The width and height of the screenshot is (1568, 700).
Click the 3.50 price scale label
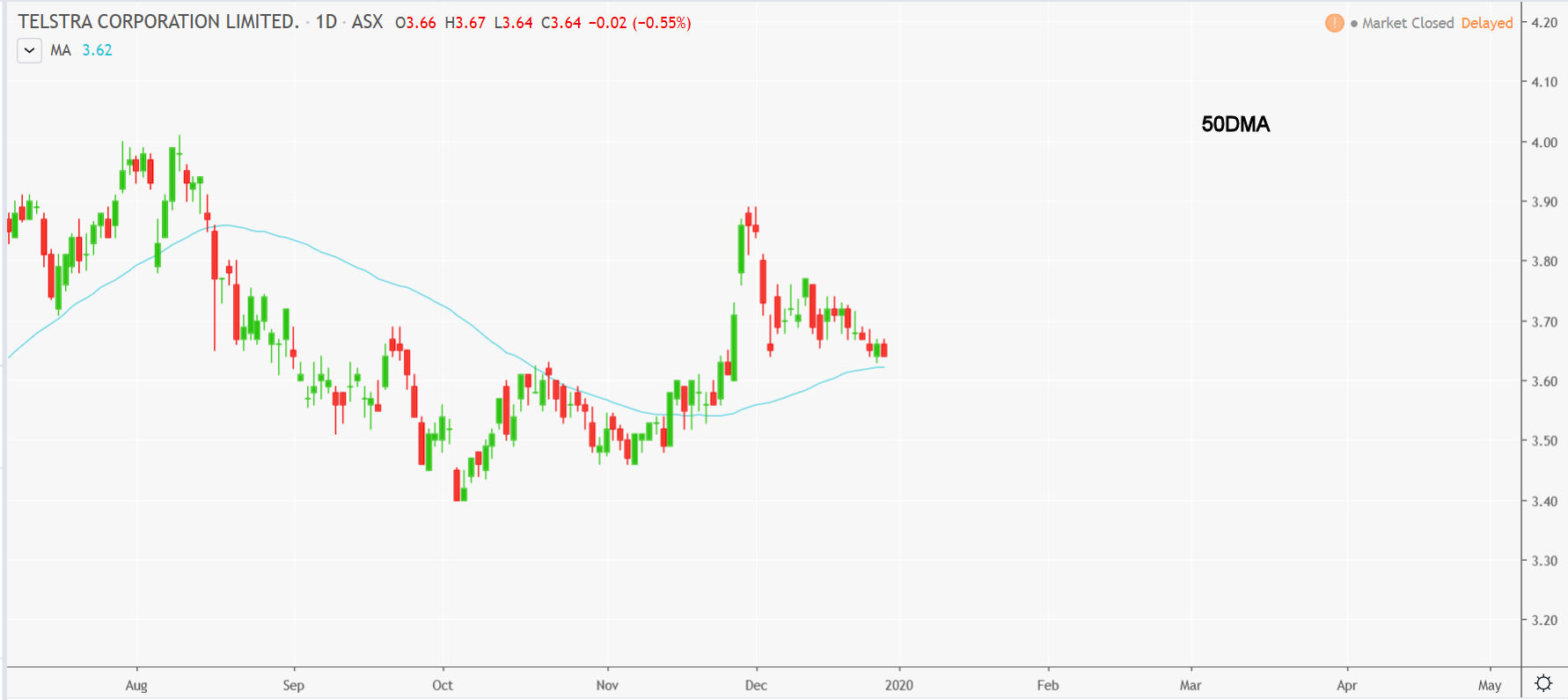point(1544,440)
